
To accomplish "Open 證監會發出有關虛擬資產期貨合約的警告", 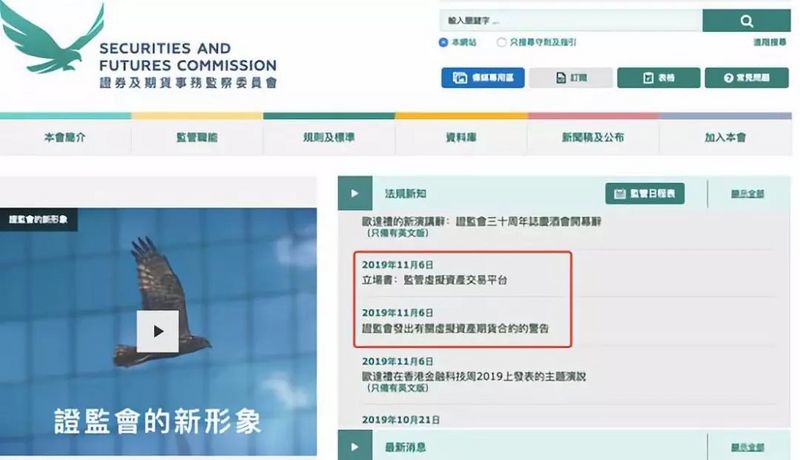I will coord(455,328).
